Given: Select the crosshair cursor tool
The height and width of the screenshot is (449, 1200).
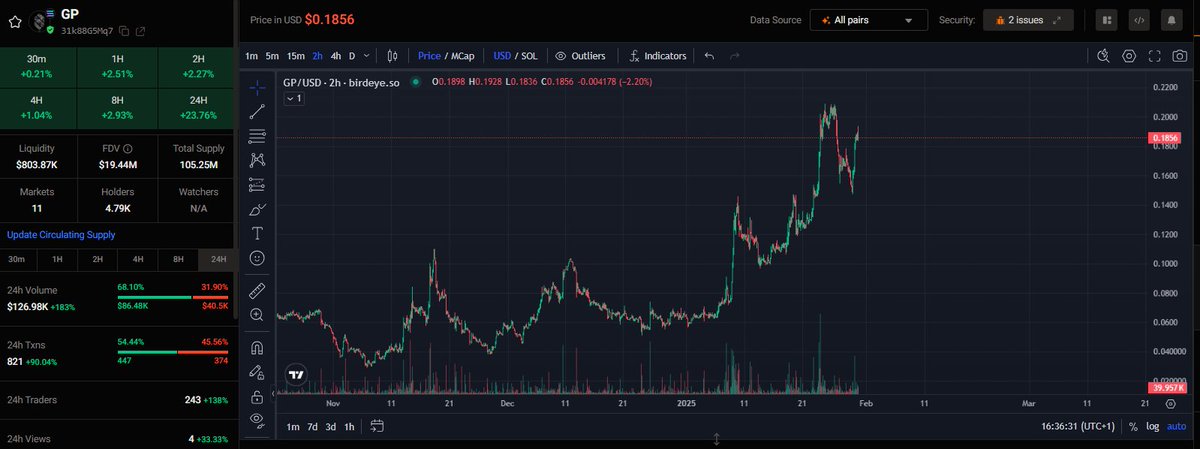Looking at the screenshot, I should 257,87.
